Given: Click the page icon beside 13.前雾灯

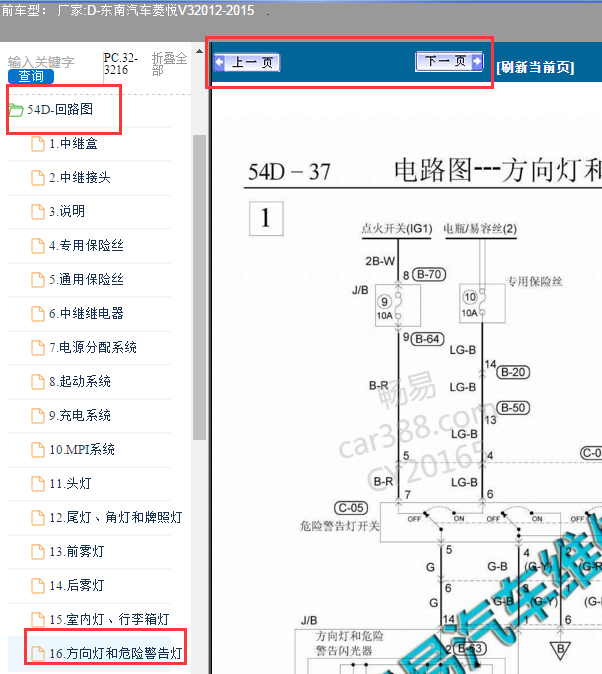Looking at the screenshot, I should 38,552.
